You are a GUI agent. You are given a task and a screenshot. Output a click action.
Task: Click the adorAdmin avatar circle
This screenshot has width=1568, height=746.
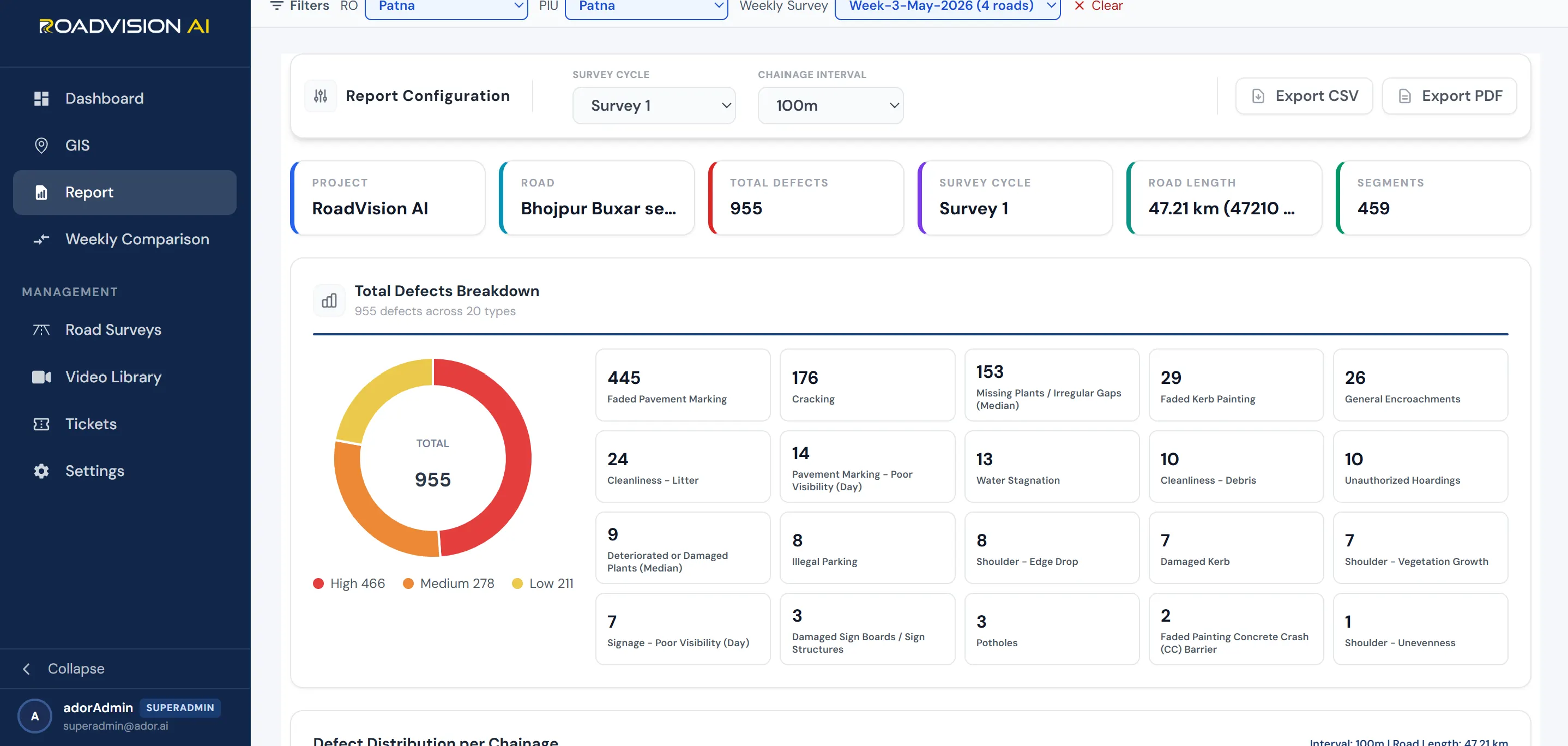tap(35, 715)
